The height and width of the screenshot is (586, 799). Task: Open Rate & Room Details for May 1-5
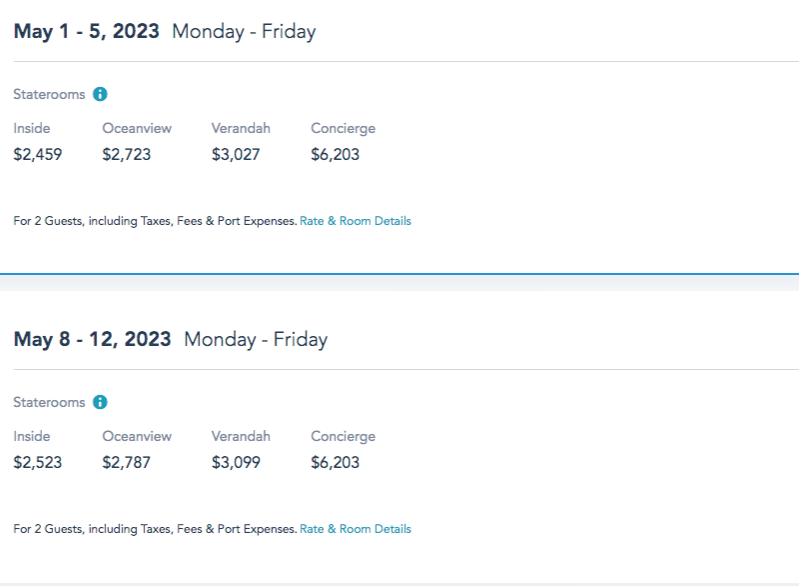[x=355, y=221]
